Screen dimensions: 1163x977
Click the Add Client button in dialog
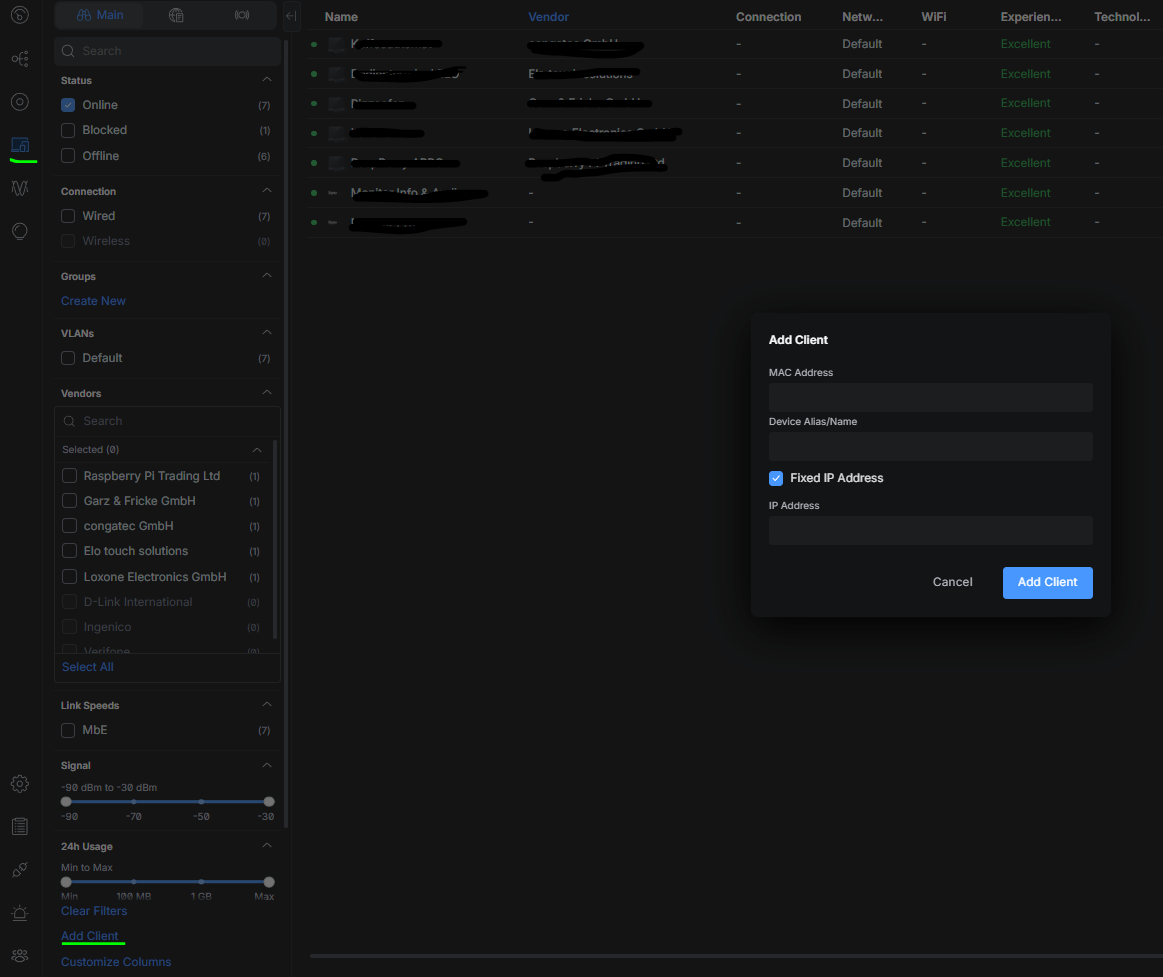coord(1047,582)
